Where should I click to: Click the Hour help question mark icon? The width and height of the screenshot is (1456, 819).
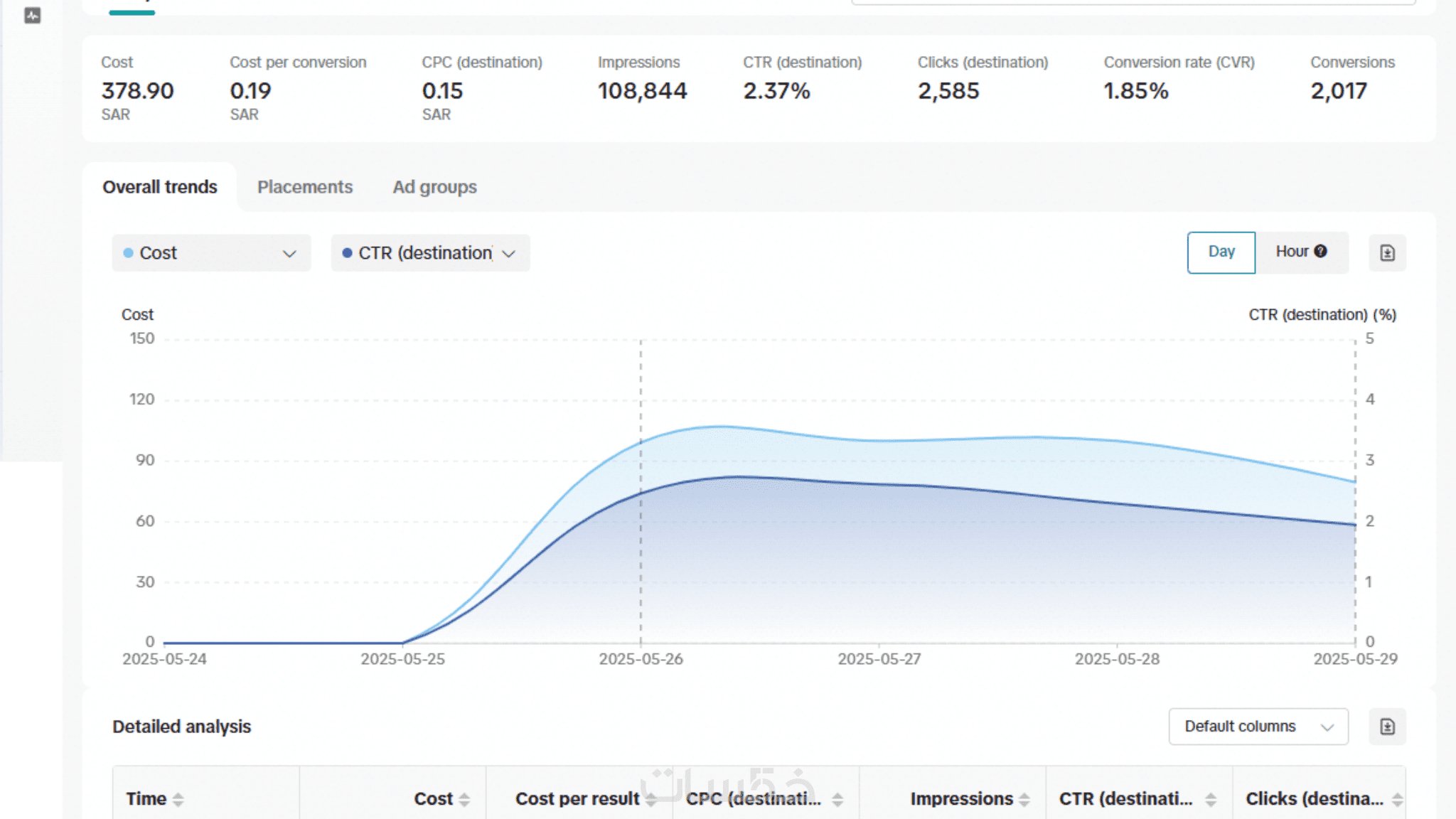click(1321, 252)
